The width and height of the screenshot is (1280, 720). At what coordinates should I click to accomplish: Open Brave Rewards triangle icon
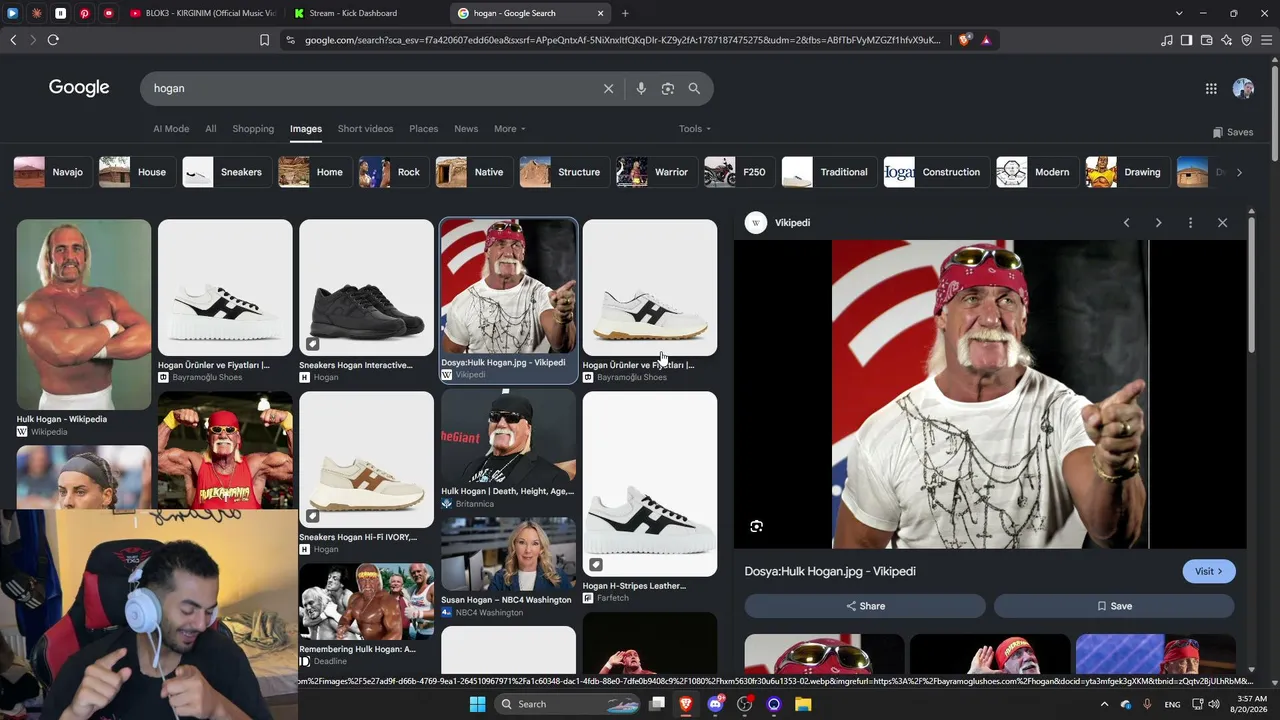click(x=986, y=40)
